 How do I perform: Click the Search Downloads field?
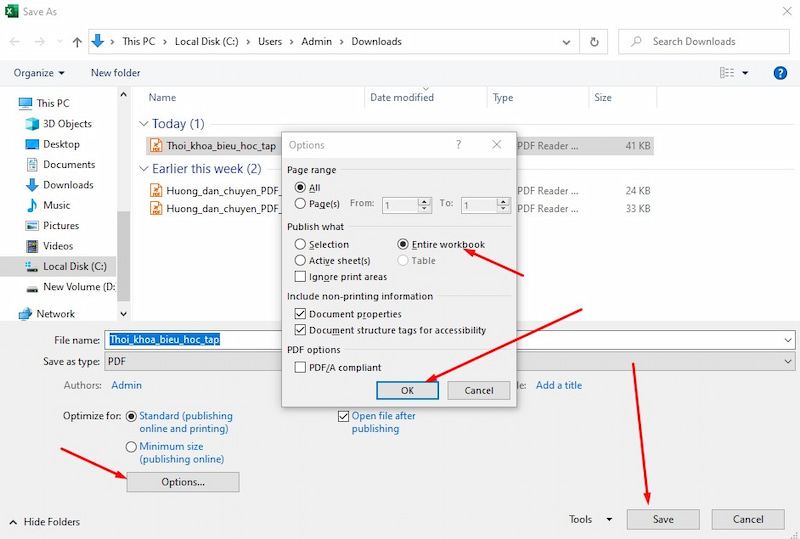click(704, 42)
